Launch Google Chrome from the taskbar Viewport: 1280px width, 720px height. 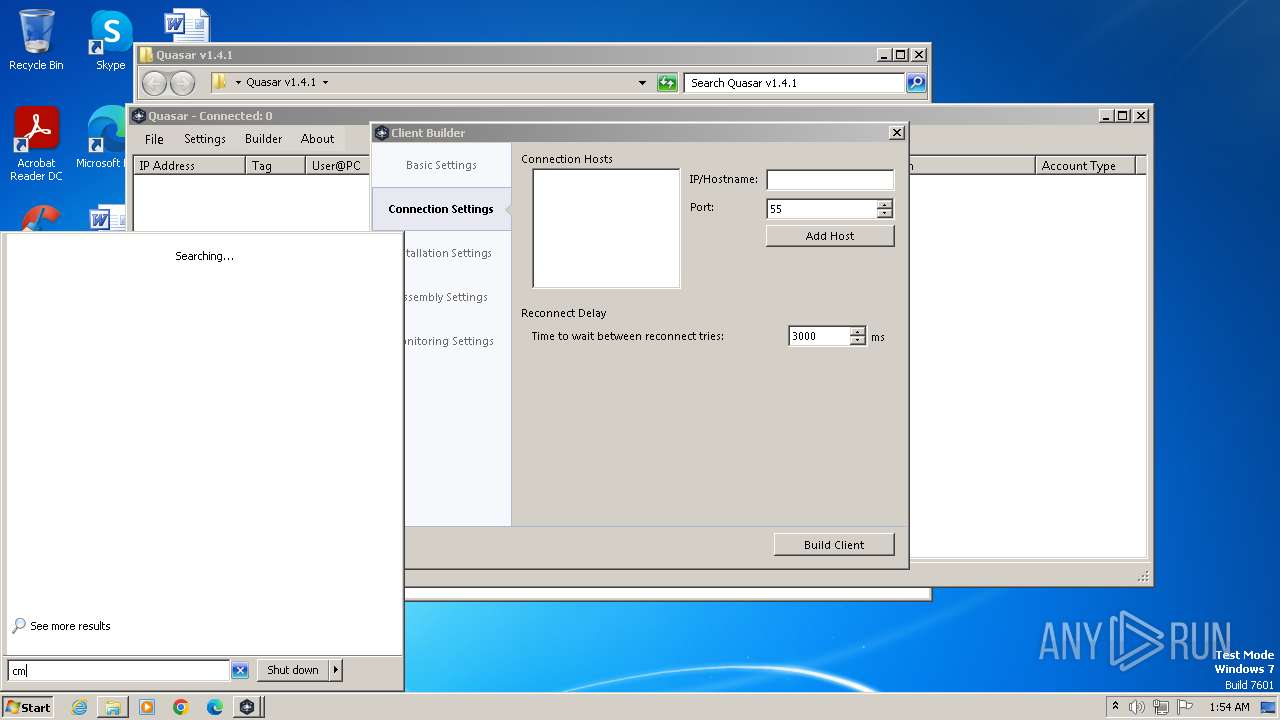[x=181, y=707]
